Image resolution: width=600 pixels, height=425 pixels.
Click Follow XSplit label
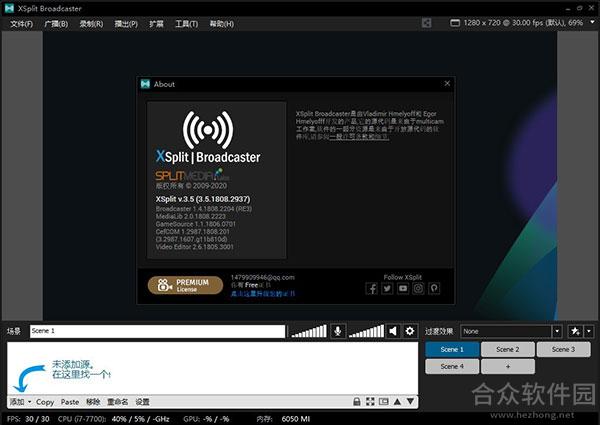coord(403,277)
